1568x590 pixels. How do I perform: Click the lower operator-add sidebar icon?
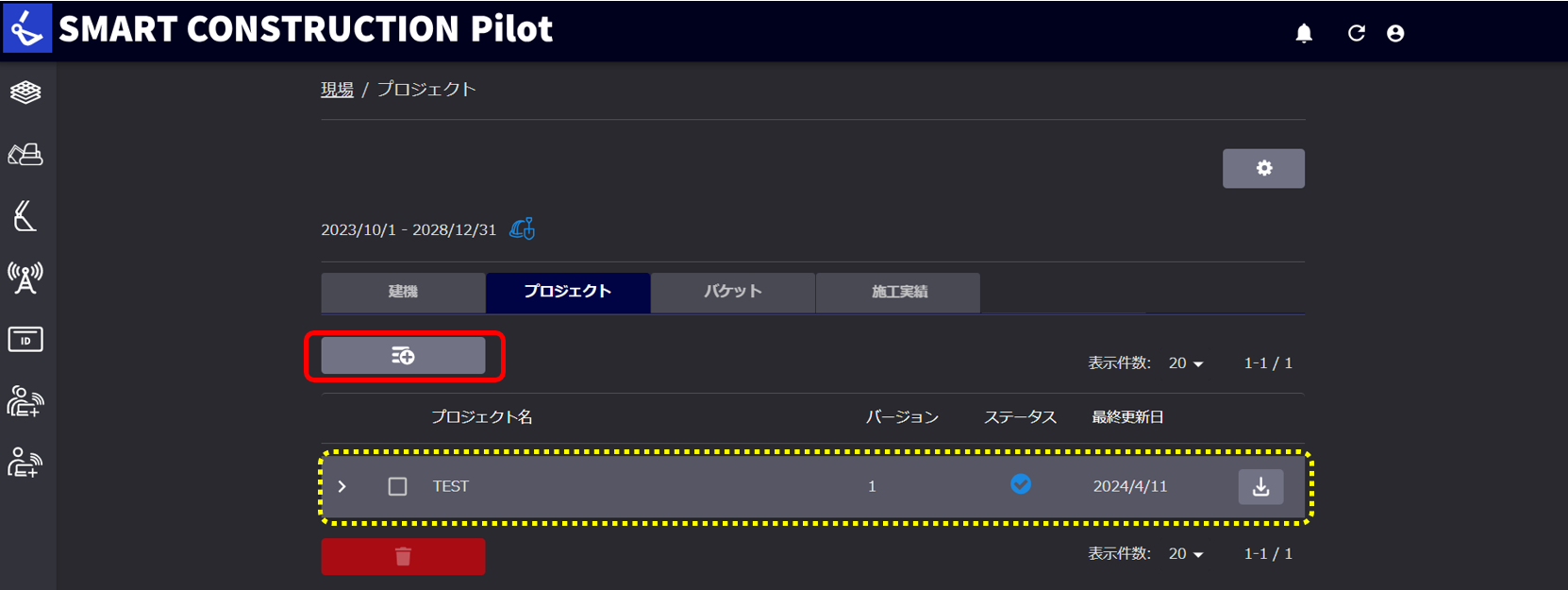pos(25,463)
